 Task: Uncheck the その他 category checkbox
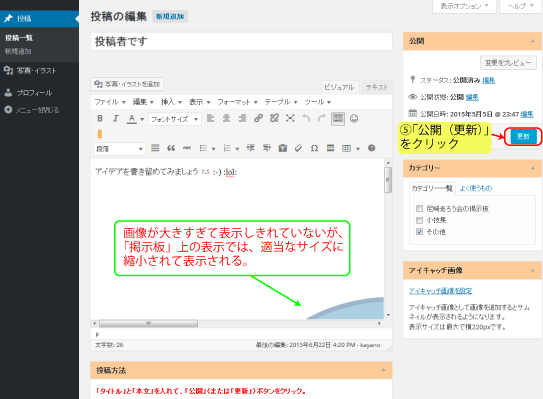click(x=419, y=232)
